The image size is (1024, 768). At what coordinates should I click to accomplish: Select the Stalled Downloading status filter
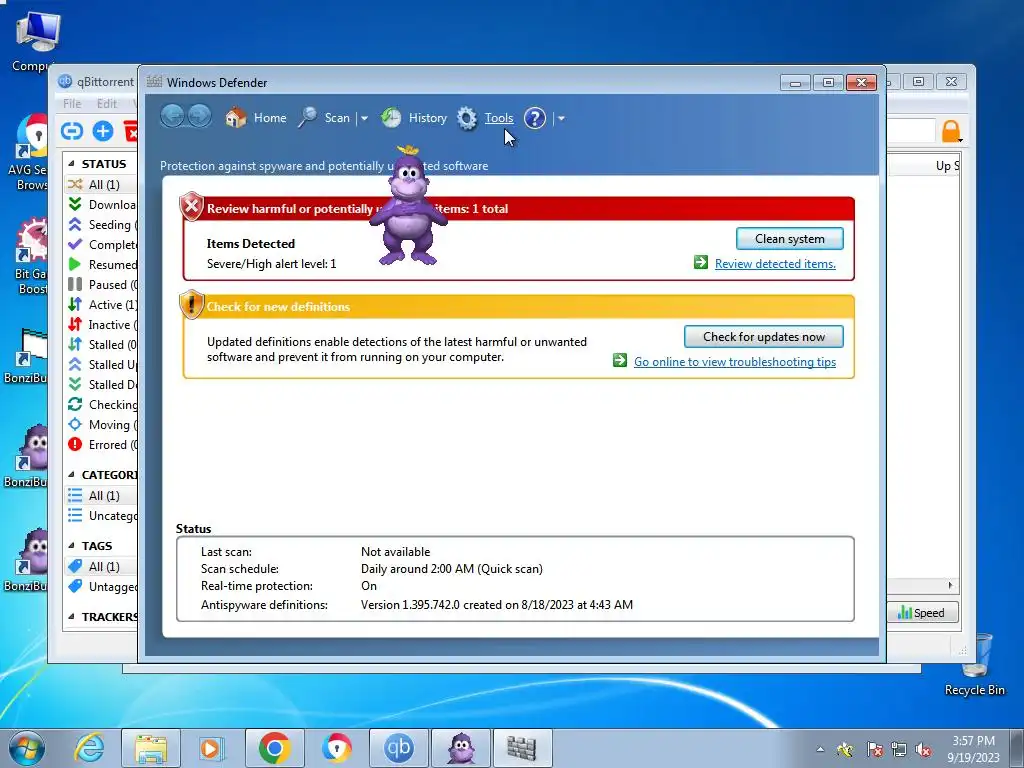[x=101, y=385]
